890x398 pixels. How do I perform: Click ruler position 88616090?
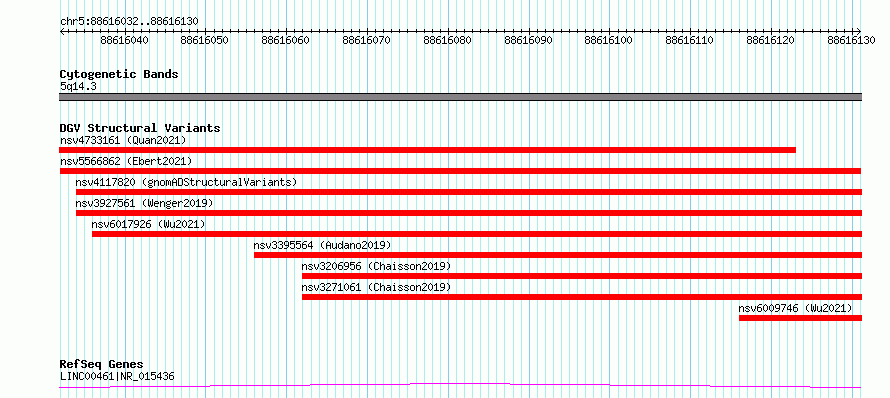pyautogui.click(x=528, y=40)
